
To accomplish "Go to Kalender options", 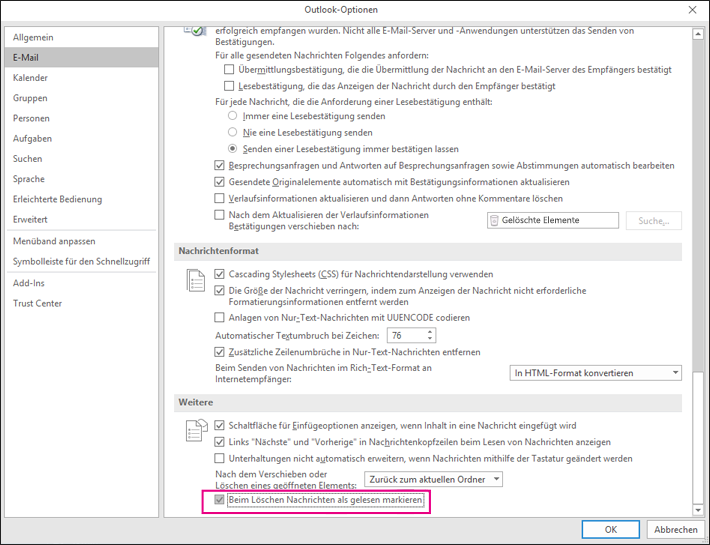I will point(82,78).
